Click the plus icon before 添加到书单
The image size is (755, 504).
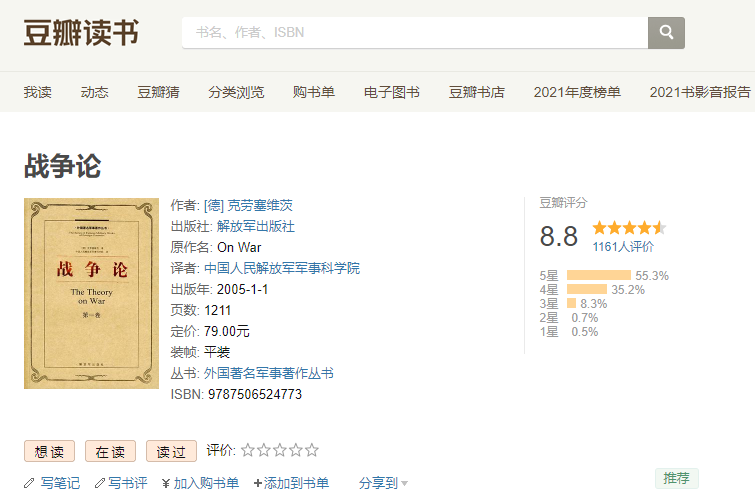pyautogui.click(x=258, y=483)
